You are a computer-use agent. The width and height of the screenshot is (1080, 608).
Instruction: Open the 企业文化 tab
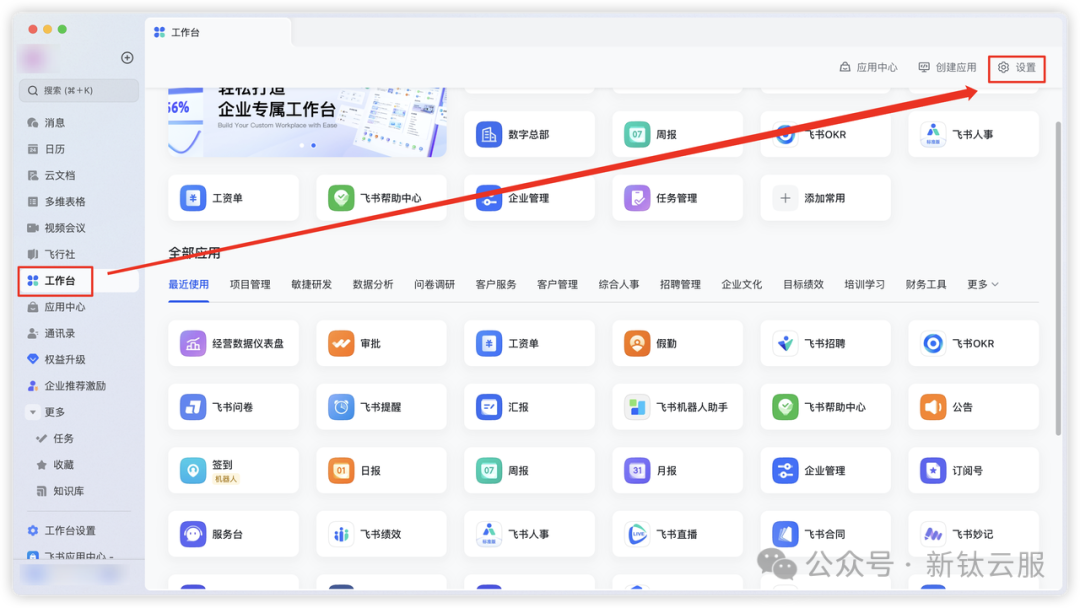[742, 284]
